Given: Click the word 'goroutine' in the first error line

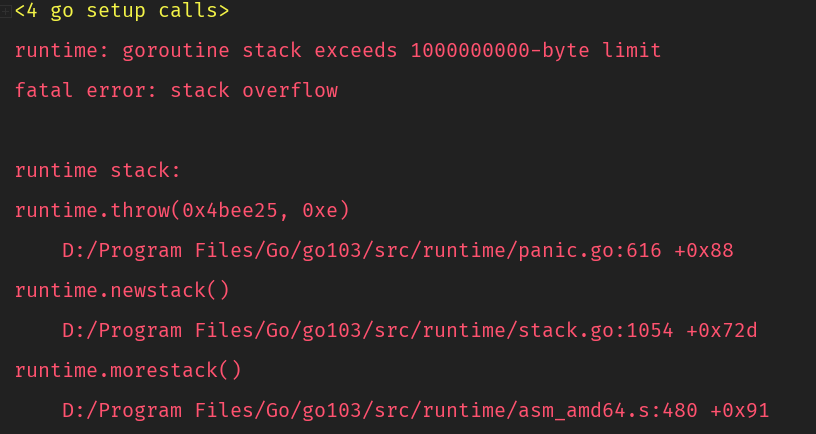Looking at the screenshot, I should (x=176, y=51).
